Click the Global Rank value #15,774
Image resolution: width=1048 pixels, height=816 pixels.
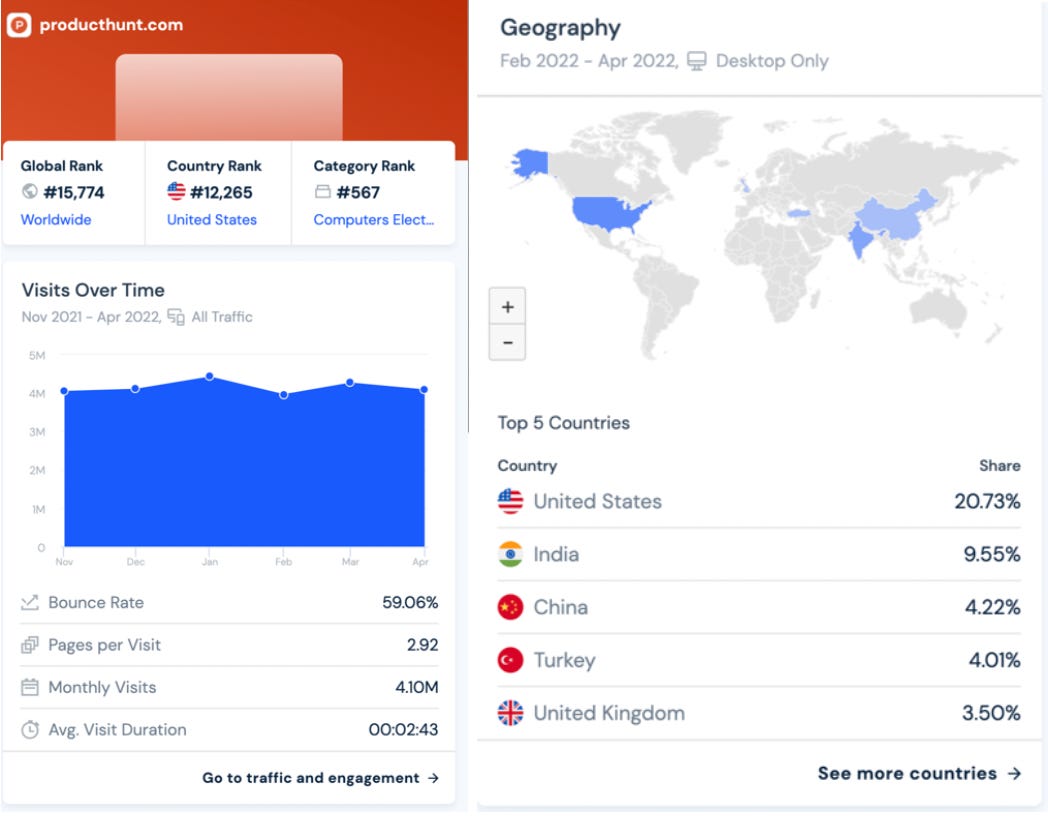tap(74, 192)
